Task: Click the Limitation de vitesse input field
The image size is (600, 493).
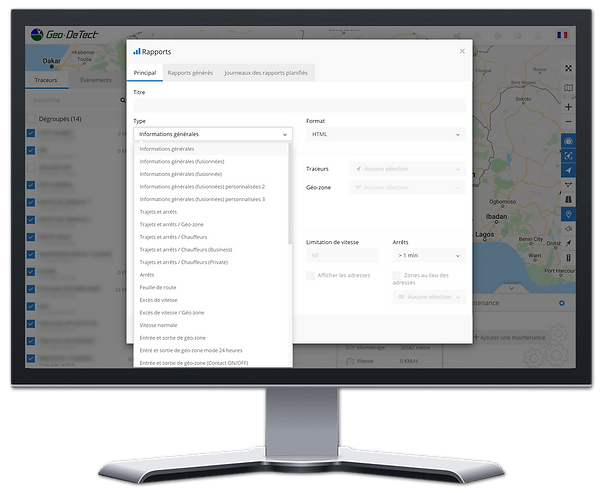Action: (342, 255)
